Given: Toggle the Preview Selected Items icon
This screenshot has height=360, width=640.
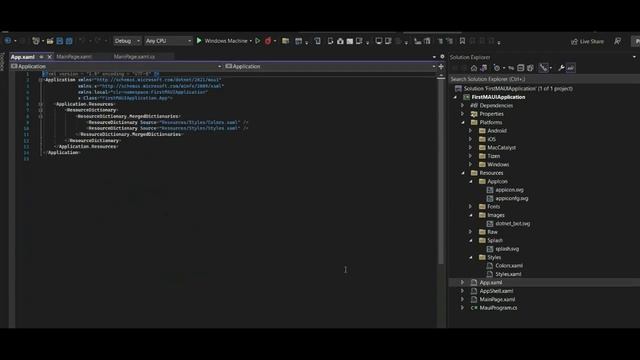Looking at the screenshot, I should point(570,68).
